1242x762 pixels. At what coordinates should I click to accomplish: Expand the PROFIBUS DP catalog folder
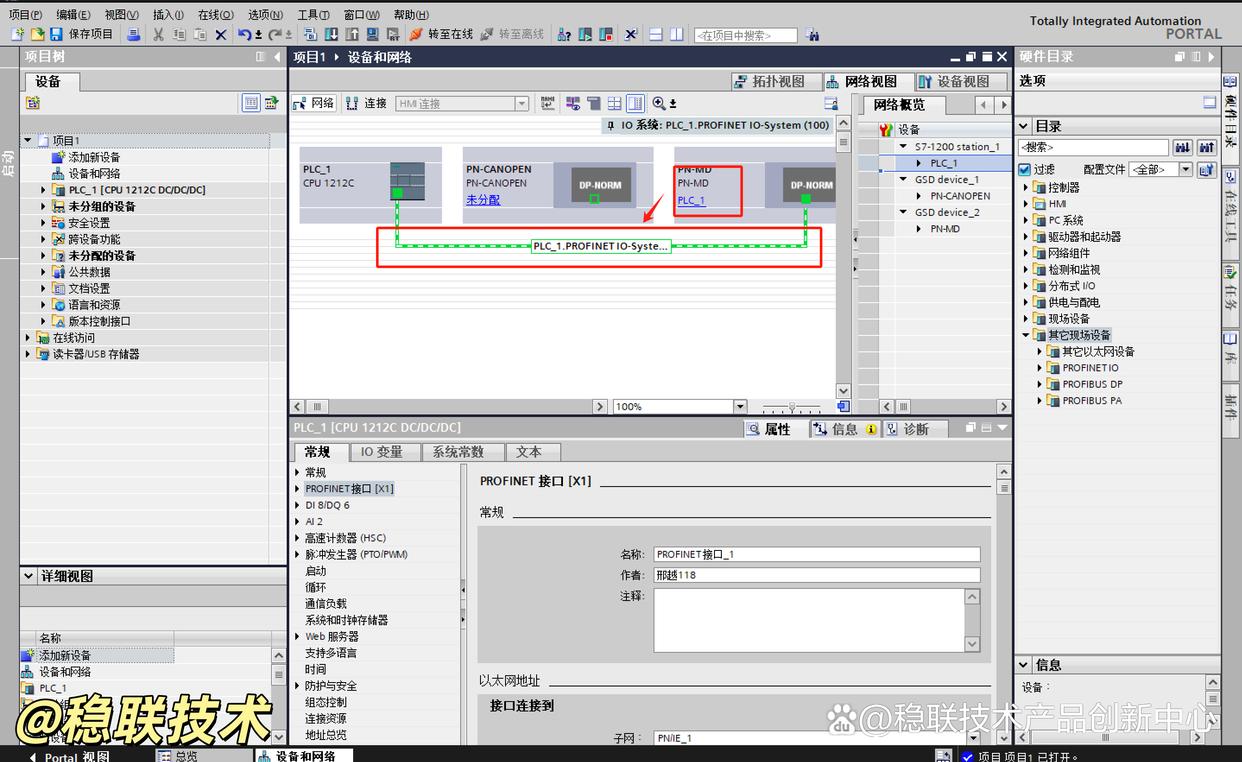tap(1039, 384)
